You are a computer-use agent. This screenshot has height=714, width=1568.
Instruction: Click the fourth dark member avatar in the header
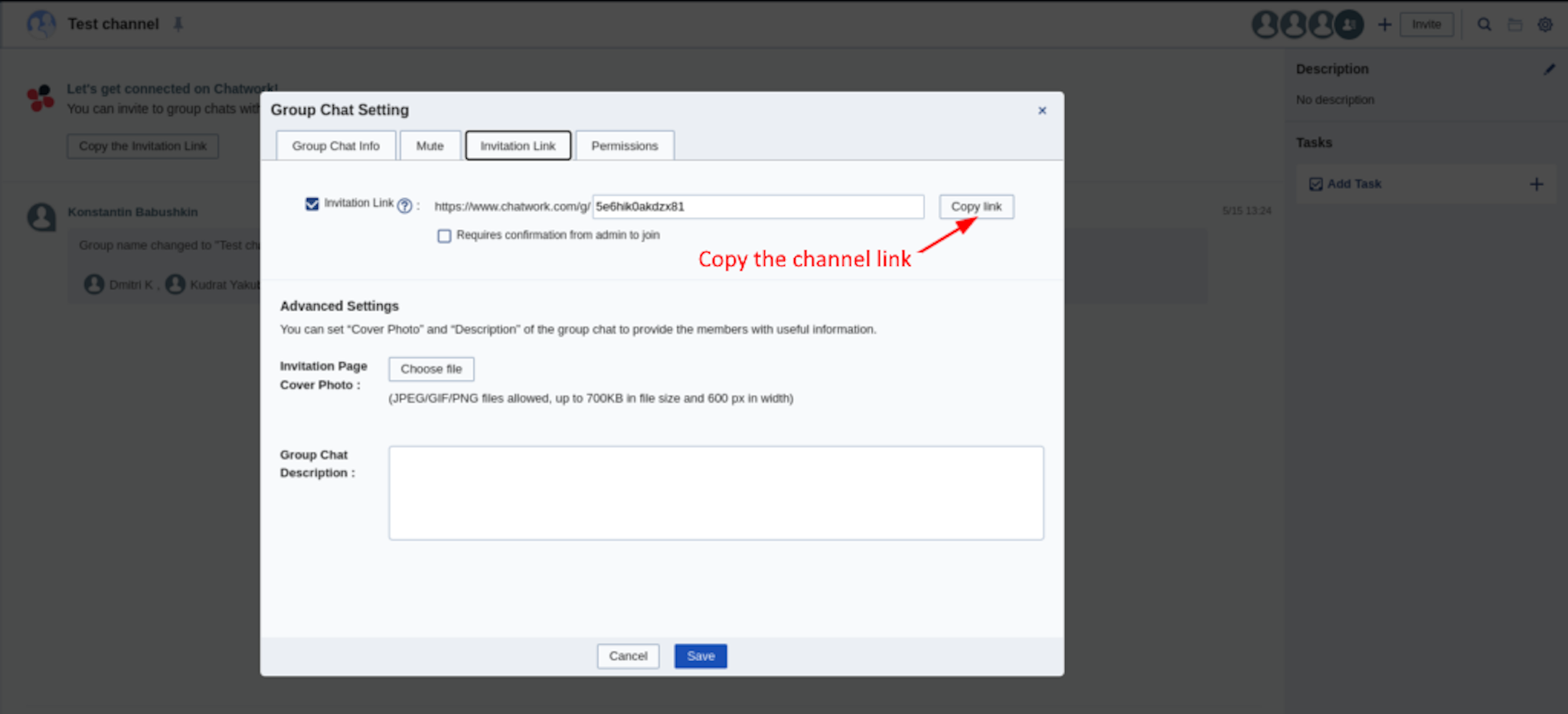[x=1349, y=25]
